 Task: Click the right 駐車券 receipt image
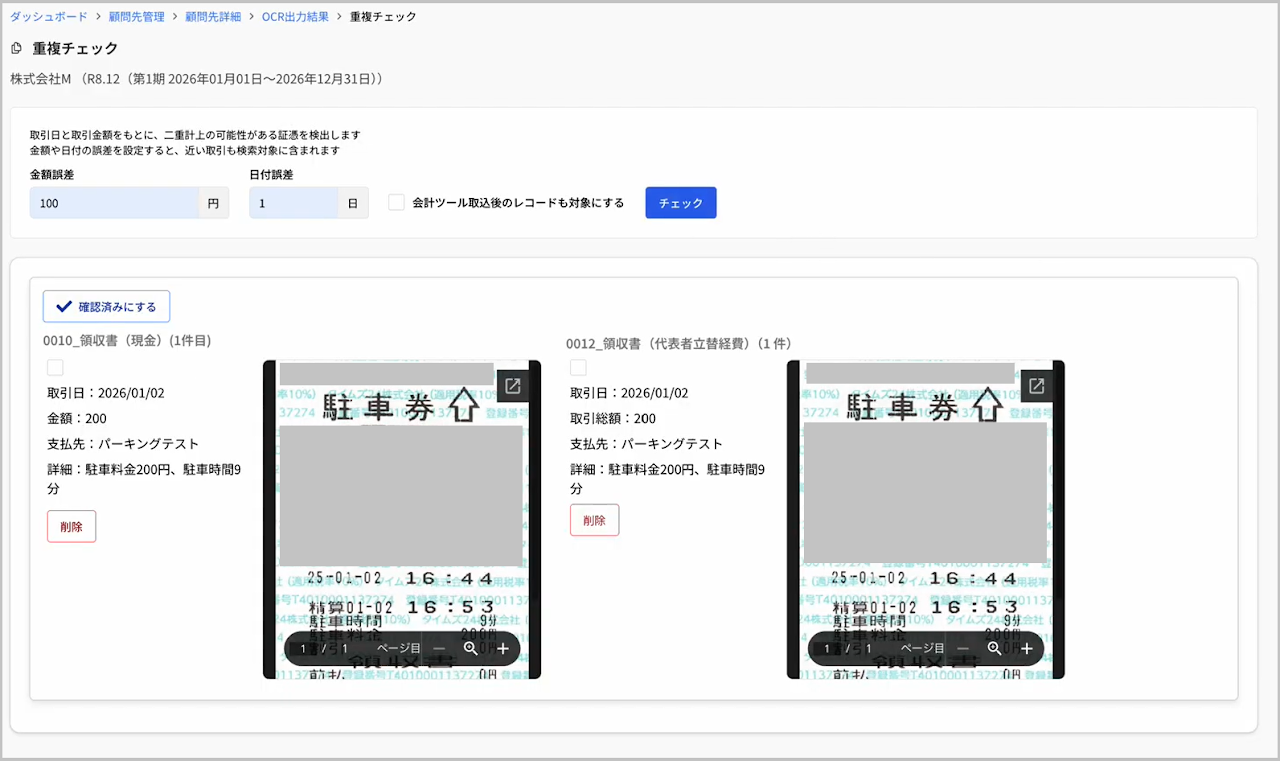pyautogui.click(x=926, y=520)
